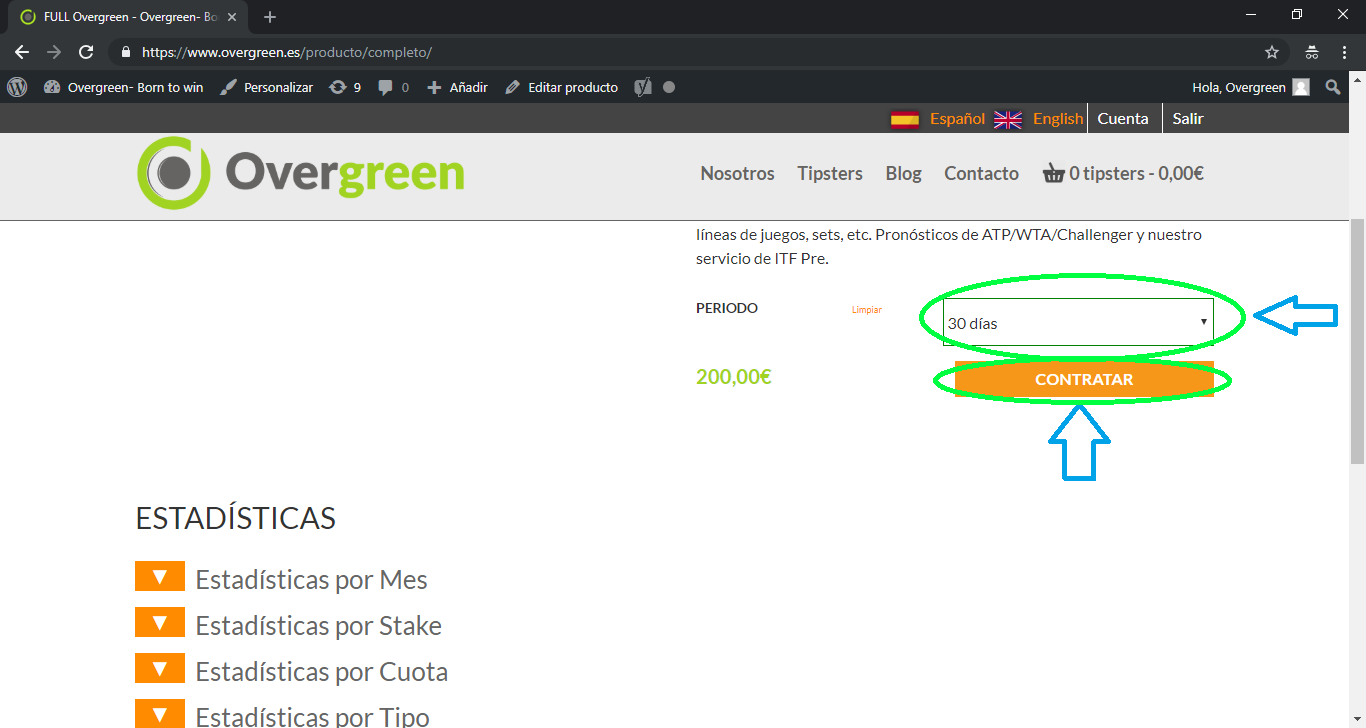Click the padlock site security icon
1366x728 pixels.
click(125, 52)
